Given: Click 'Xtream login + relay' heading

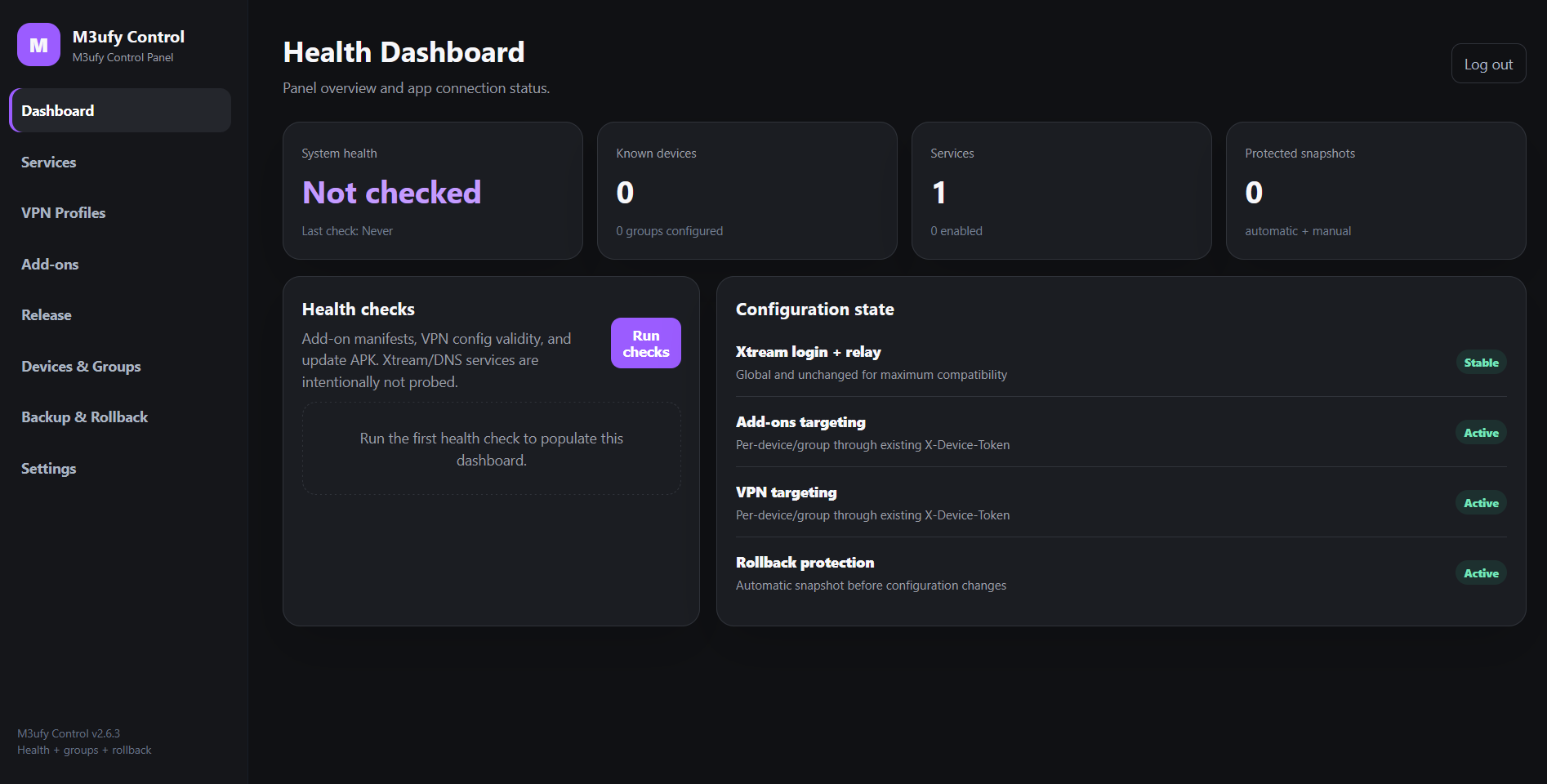Looking at the screenshot, I should (808, 352).
